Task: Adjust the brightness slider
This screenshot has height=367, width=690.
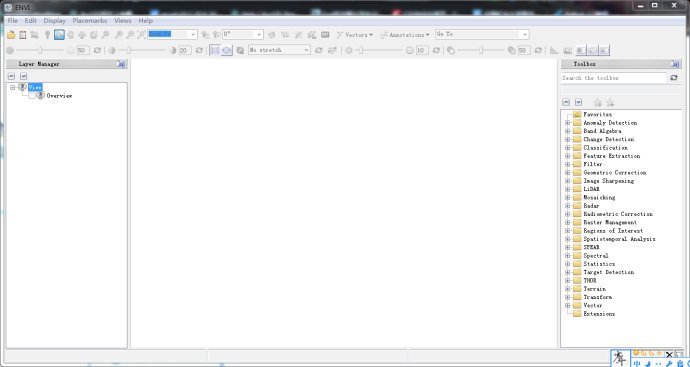Action: (40, 51)
